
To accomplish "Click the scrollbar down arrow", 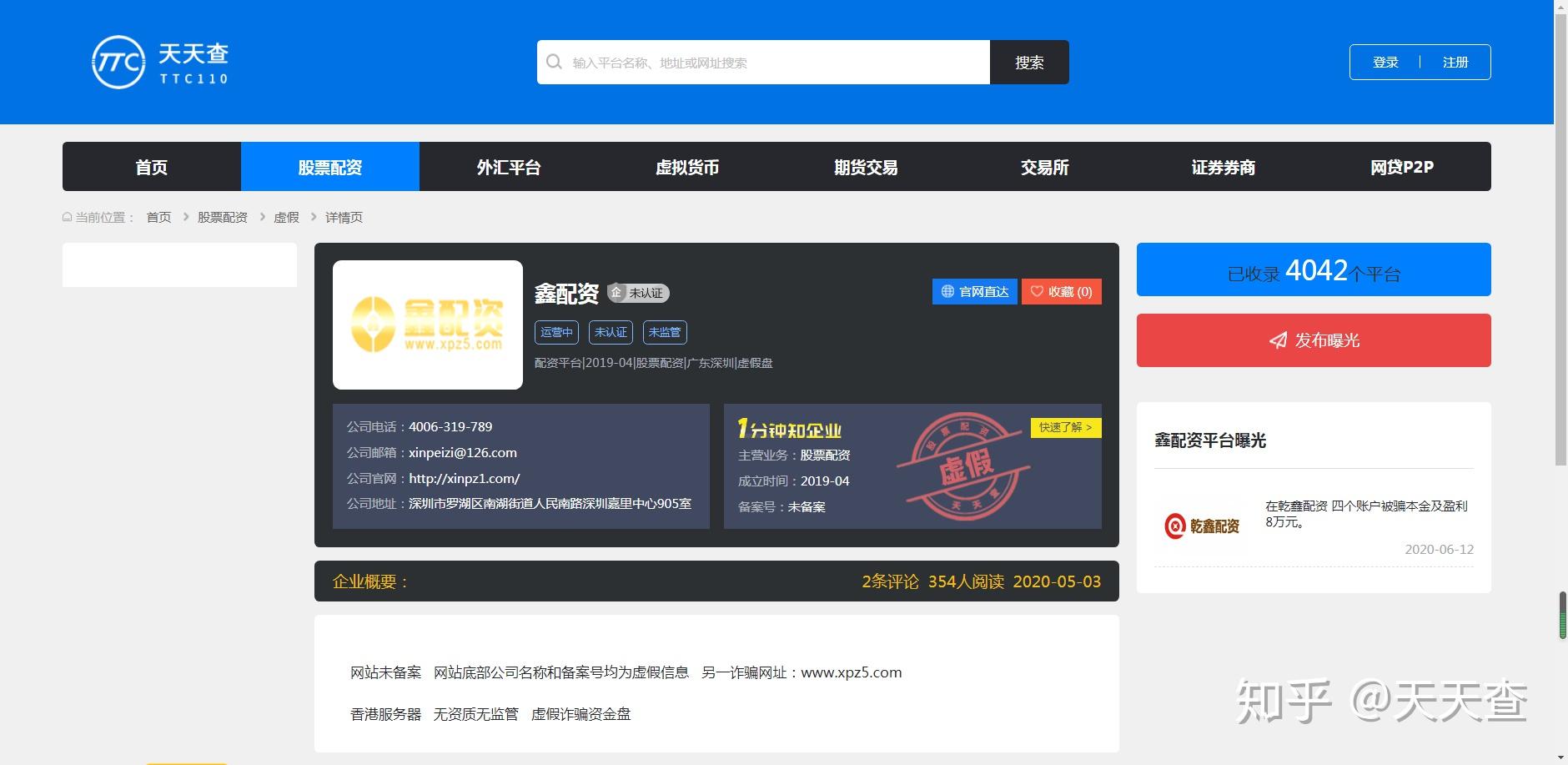I will point(1561,758).
